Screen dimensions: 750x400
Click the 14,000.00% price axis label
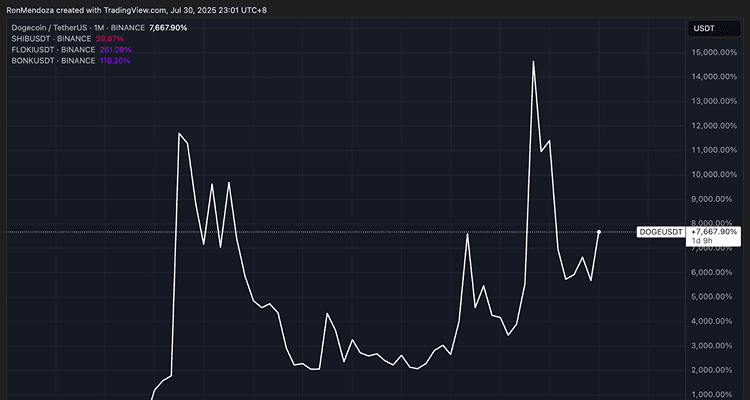click(x=714, y=77)
